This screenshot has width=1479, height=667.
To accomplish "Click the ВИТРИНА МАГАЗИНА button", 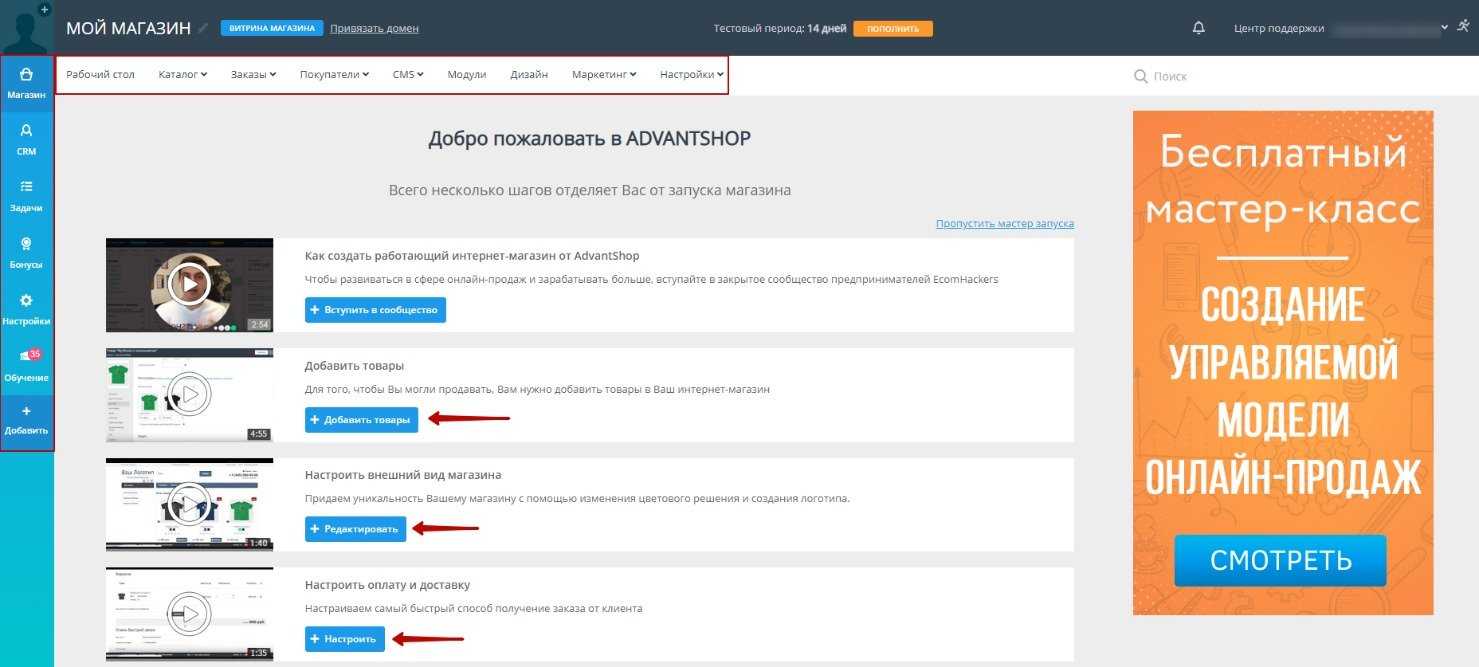I will pyautogui.click(x=272, y=28).
